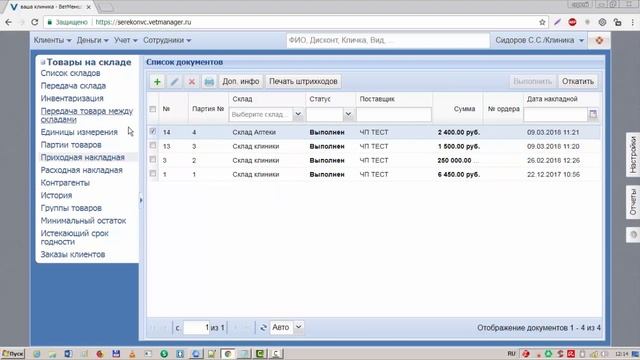Click the orange settings icon beside the user menu
Viewport: 640px width, 360px height.
tap(599, 40)
